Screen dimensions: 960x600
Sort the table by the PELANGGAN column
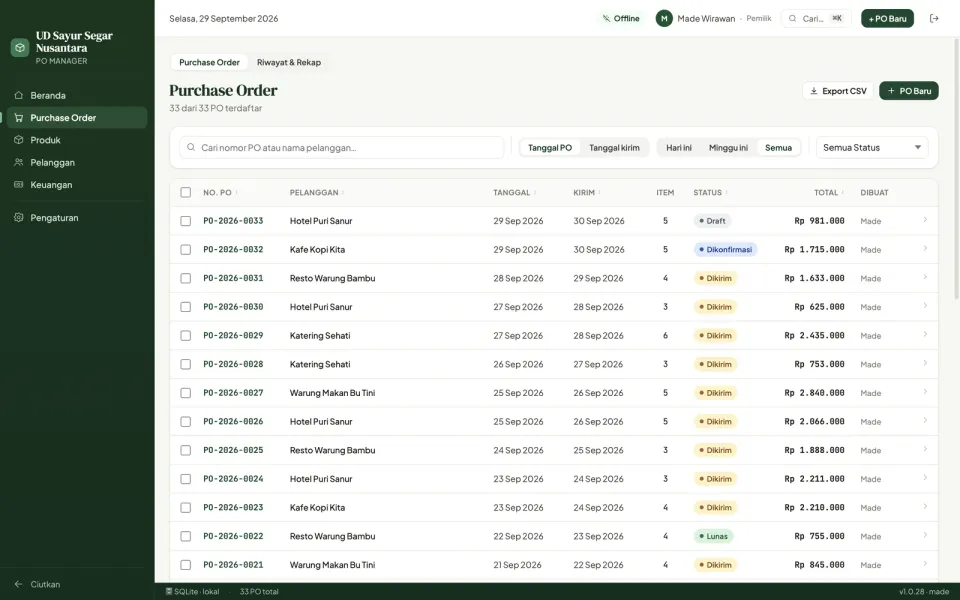(317, 192)
